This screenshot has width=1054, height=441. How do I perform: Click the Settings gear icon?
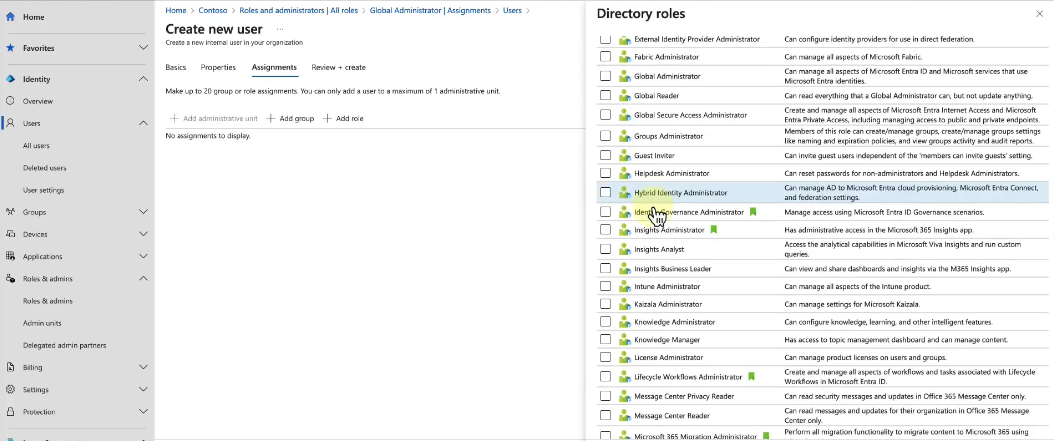point(10,389)
